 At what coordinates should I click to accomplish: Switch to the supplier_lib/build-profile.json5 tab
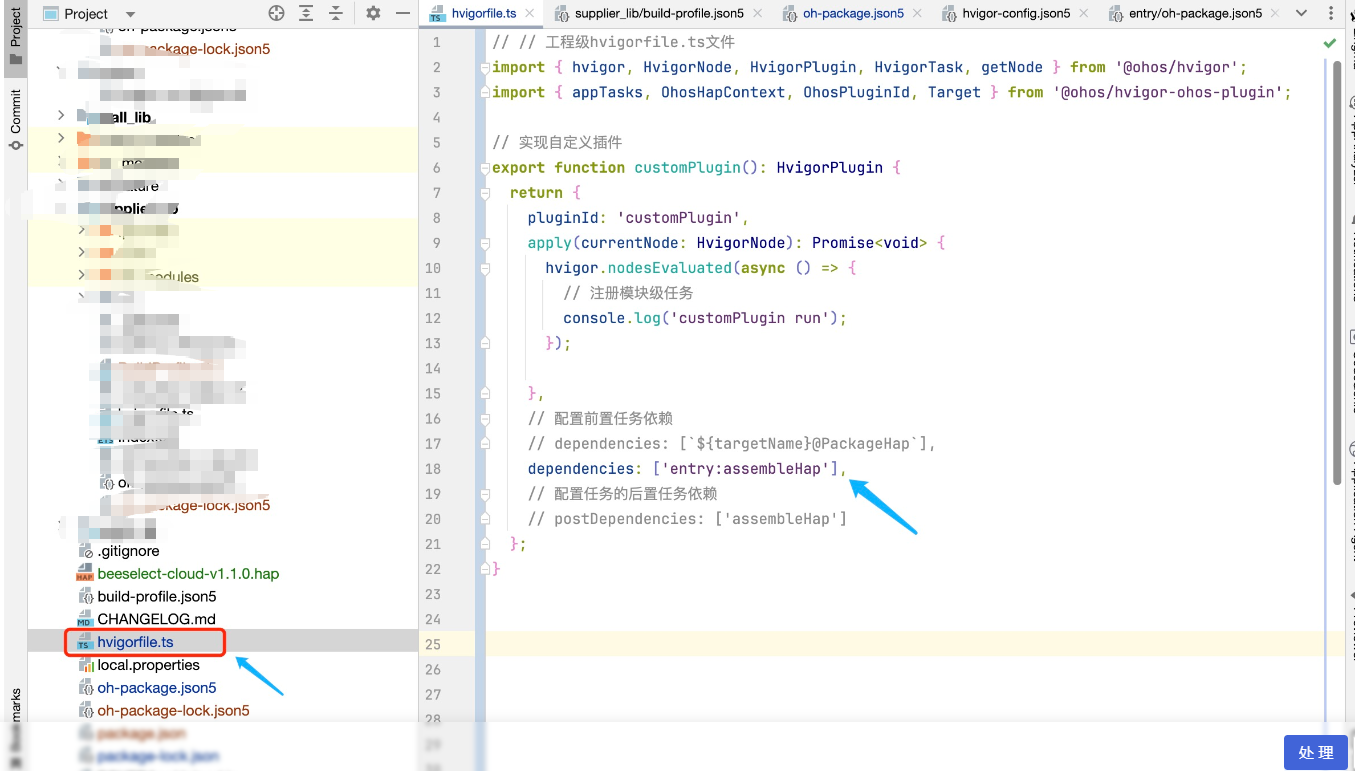(x=658, y=13)
